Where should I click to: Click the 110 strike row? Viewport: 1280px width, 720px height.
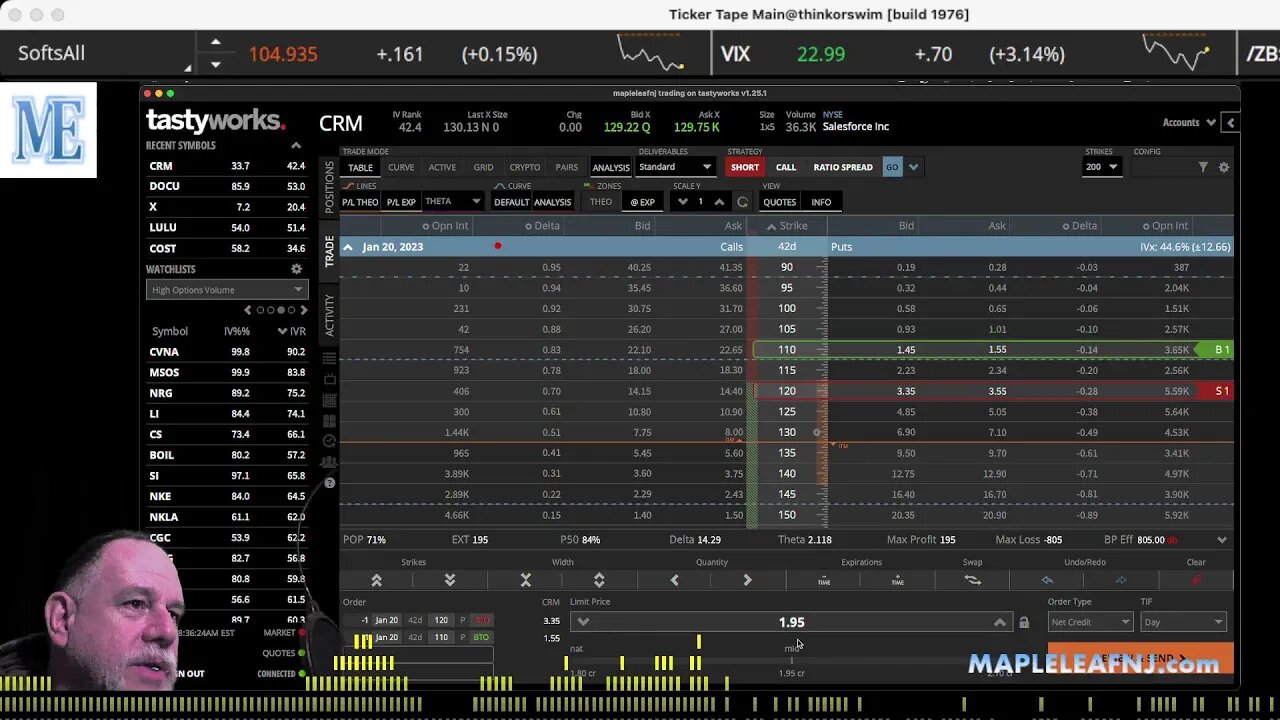pos(787,350)
